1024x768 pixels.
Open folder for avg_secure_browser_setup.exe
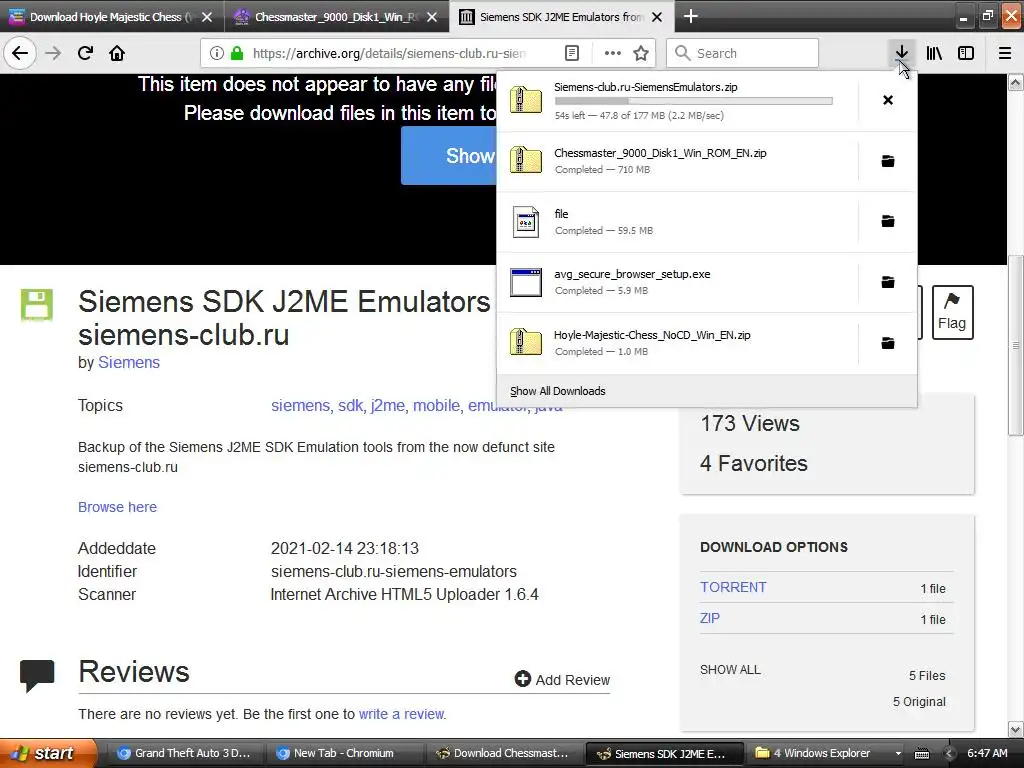pos(888,282)
